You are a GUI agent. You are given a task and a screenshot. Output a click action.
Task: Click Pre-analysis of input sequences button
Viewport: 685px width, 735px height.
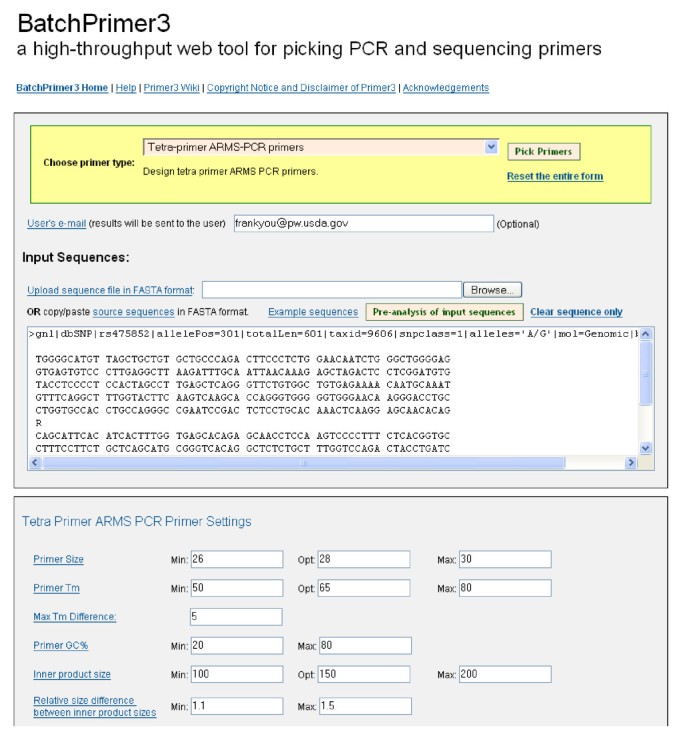coord(444,312)
